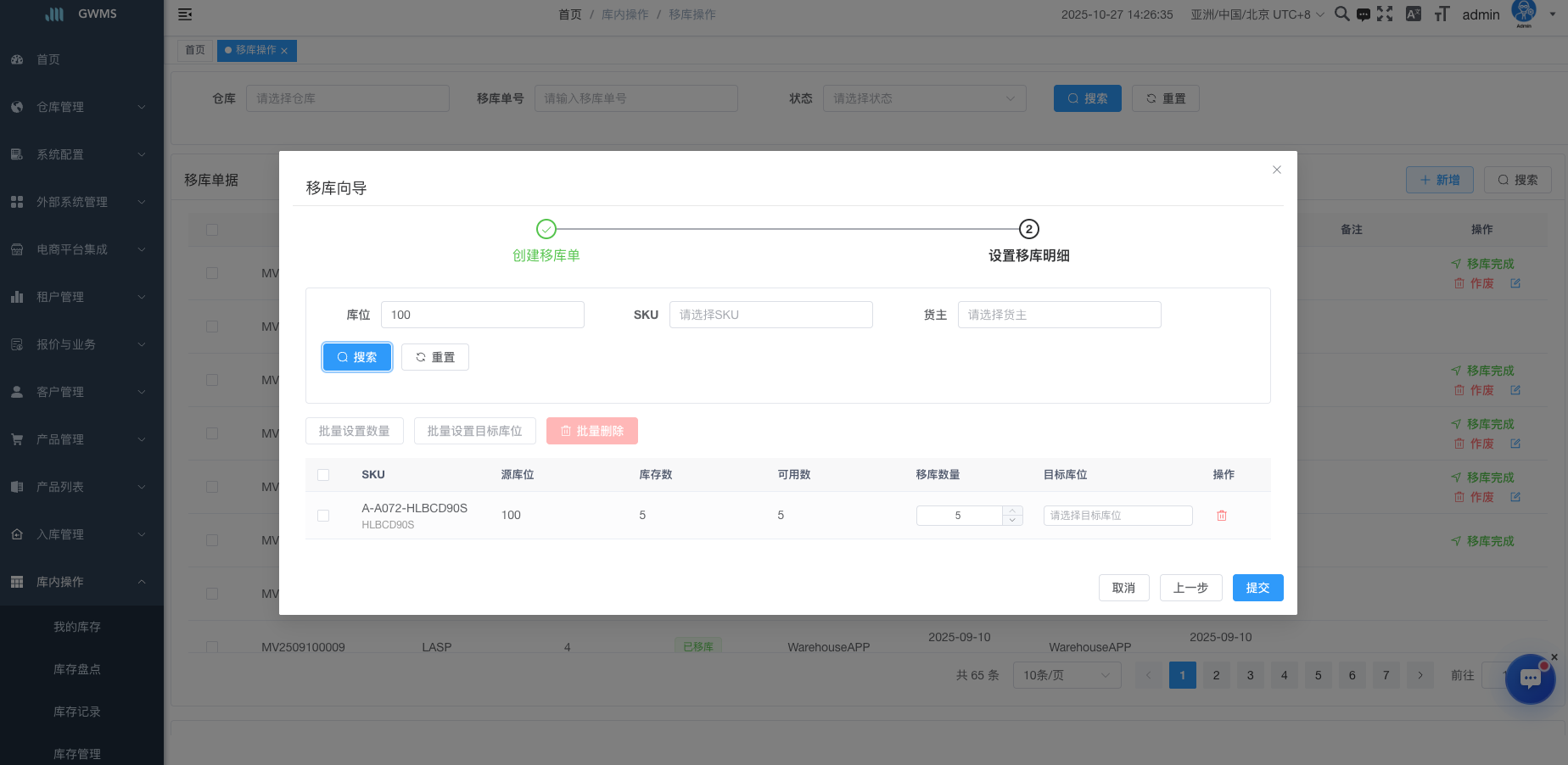
Task: Go back with the 上一步 button
Action: click(x=1190, y=588)
